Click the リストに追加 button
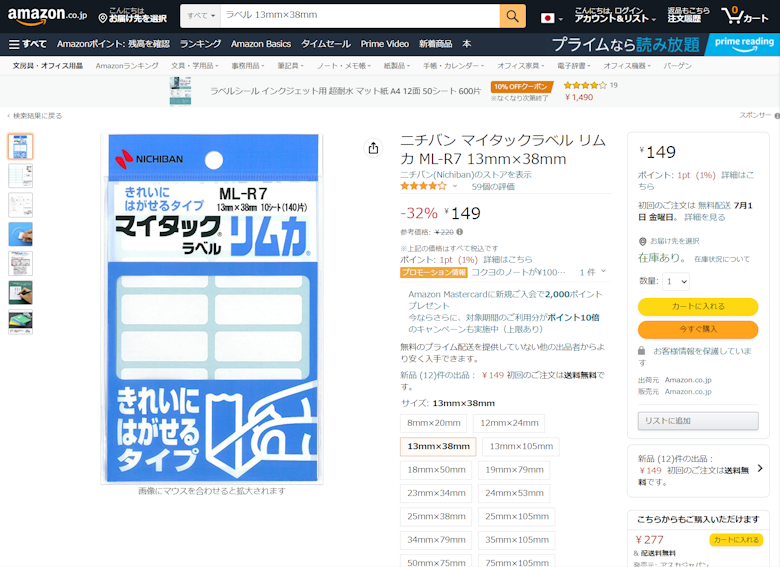 (x=698, y=421)
